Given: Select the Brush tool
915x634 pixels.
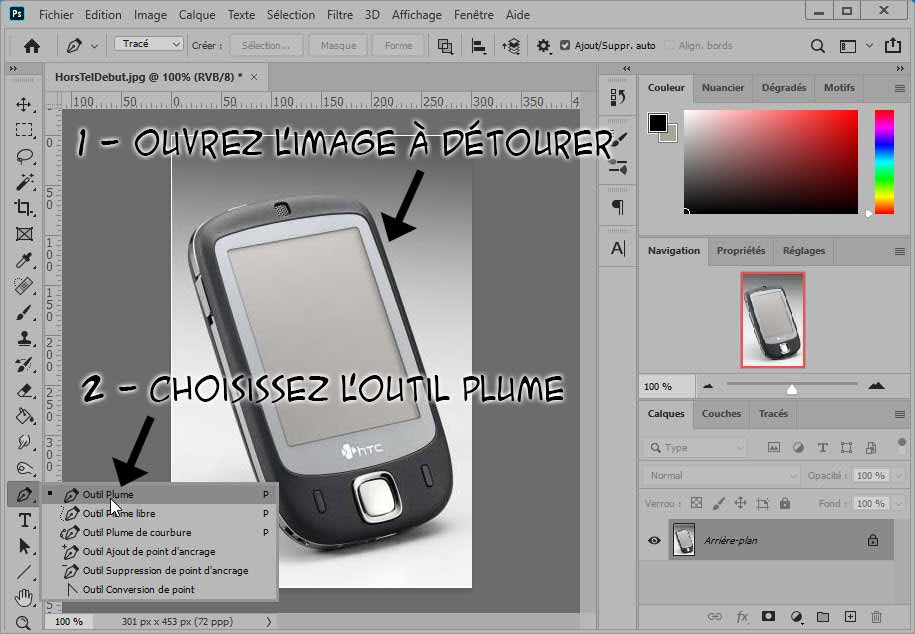Looking at the screenshot, I should pos(24,312).
